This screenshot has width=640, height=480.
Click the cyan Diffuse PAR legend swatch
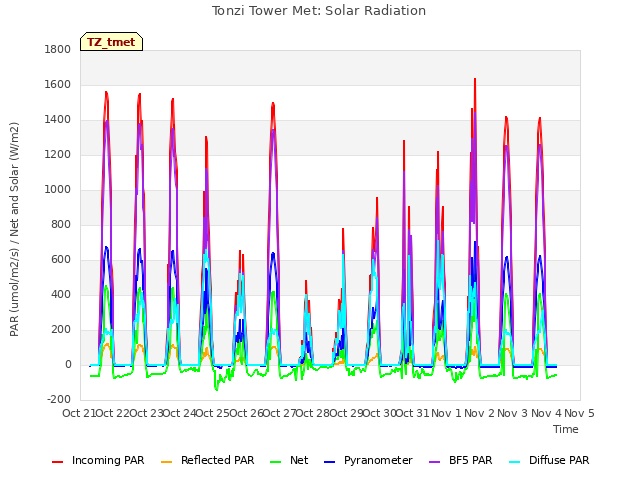click(x=515, y=462)
